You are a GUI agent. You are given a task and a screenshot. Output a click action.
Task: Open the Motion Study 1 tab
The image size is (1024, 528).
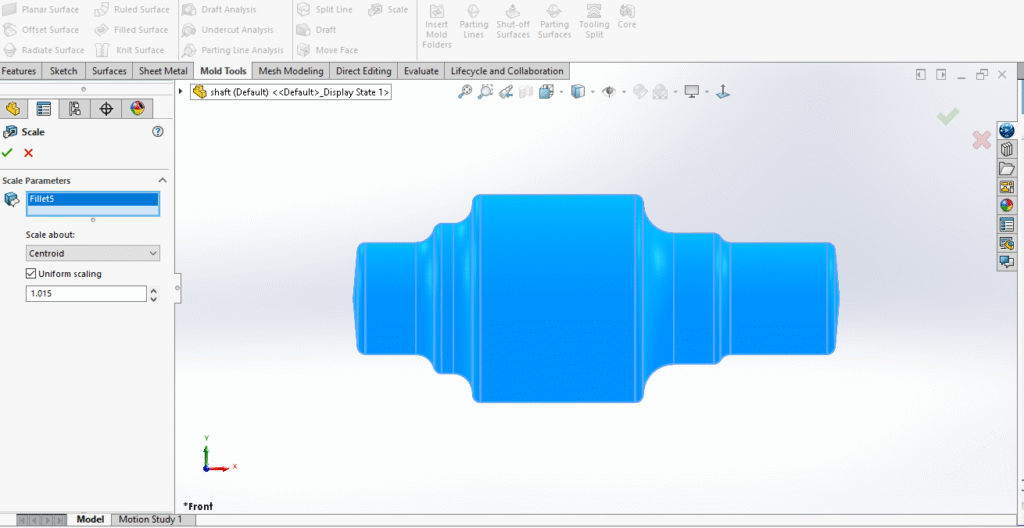150,520
